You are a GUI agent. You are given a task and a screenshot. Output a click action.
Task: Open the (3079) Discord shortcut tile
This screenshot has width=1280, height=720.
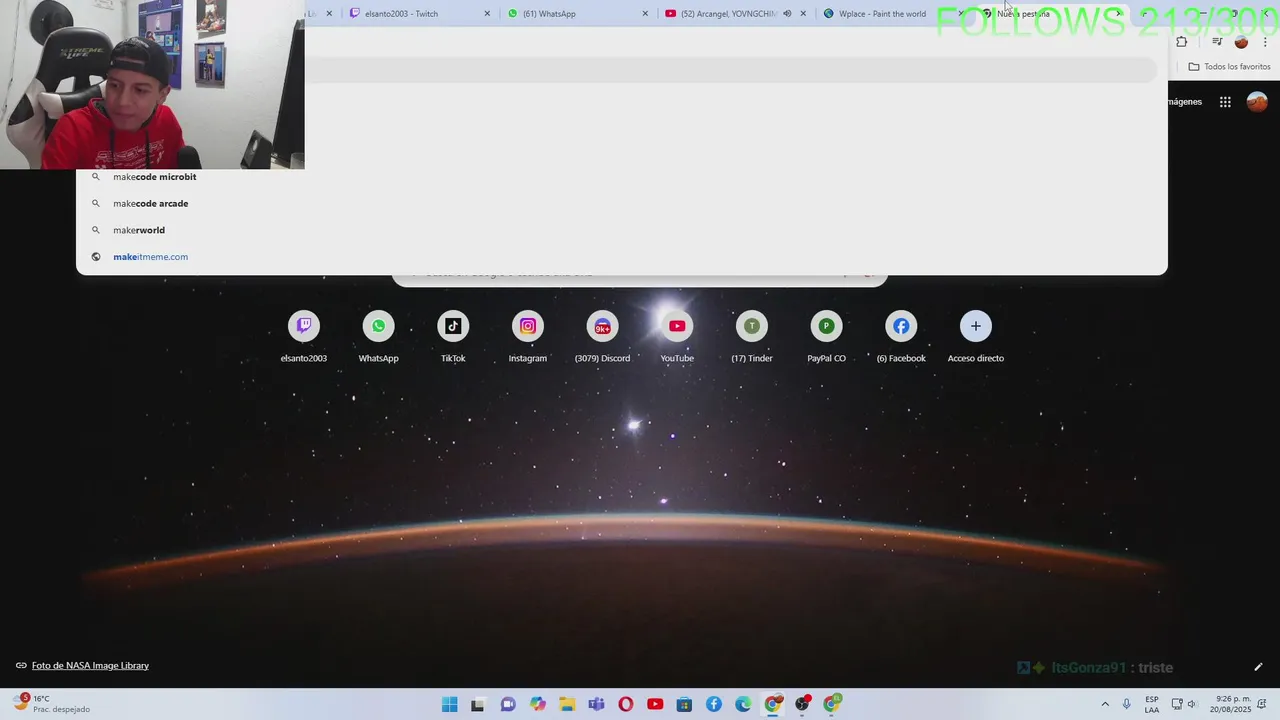[x=602, y=337]
